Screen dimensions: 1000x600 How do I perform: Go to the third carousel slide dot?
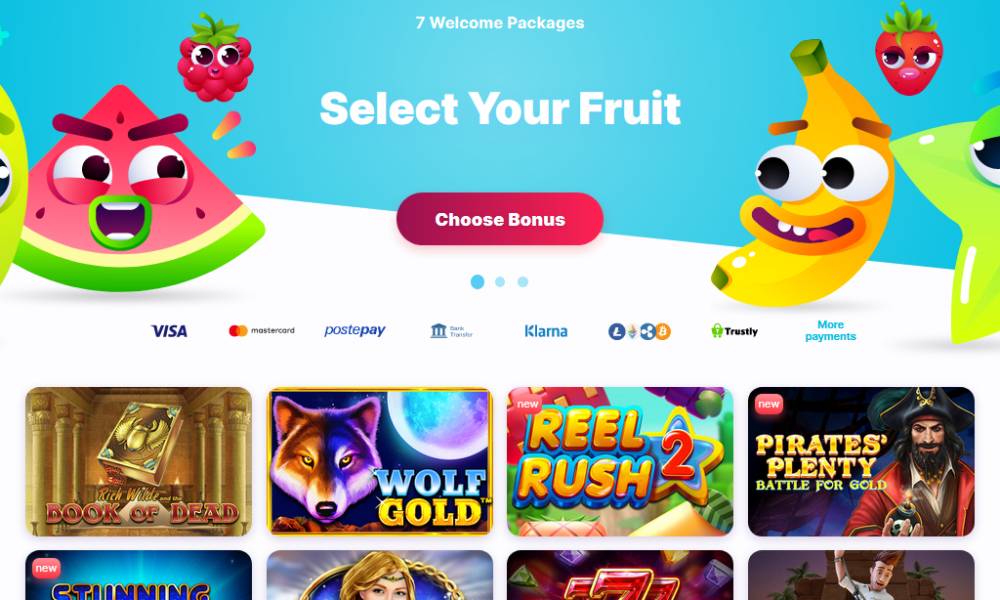pos(523,282)
